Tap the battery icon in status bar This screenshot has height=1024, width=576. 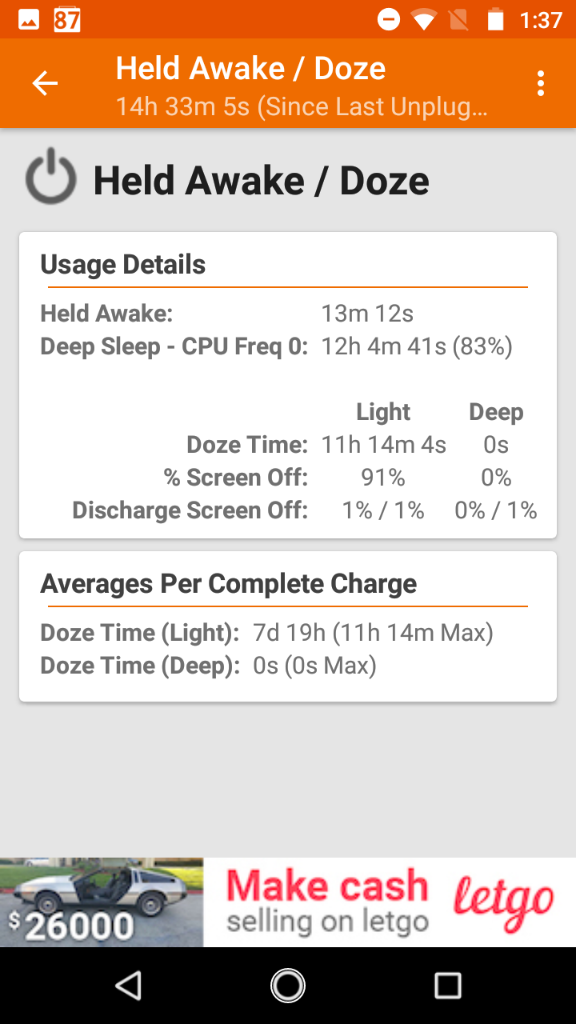click(x=496, y=20)
